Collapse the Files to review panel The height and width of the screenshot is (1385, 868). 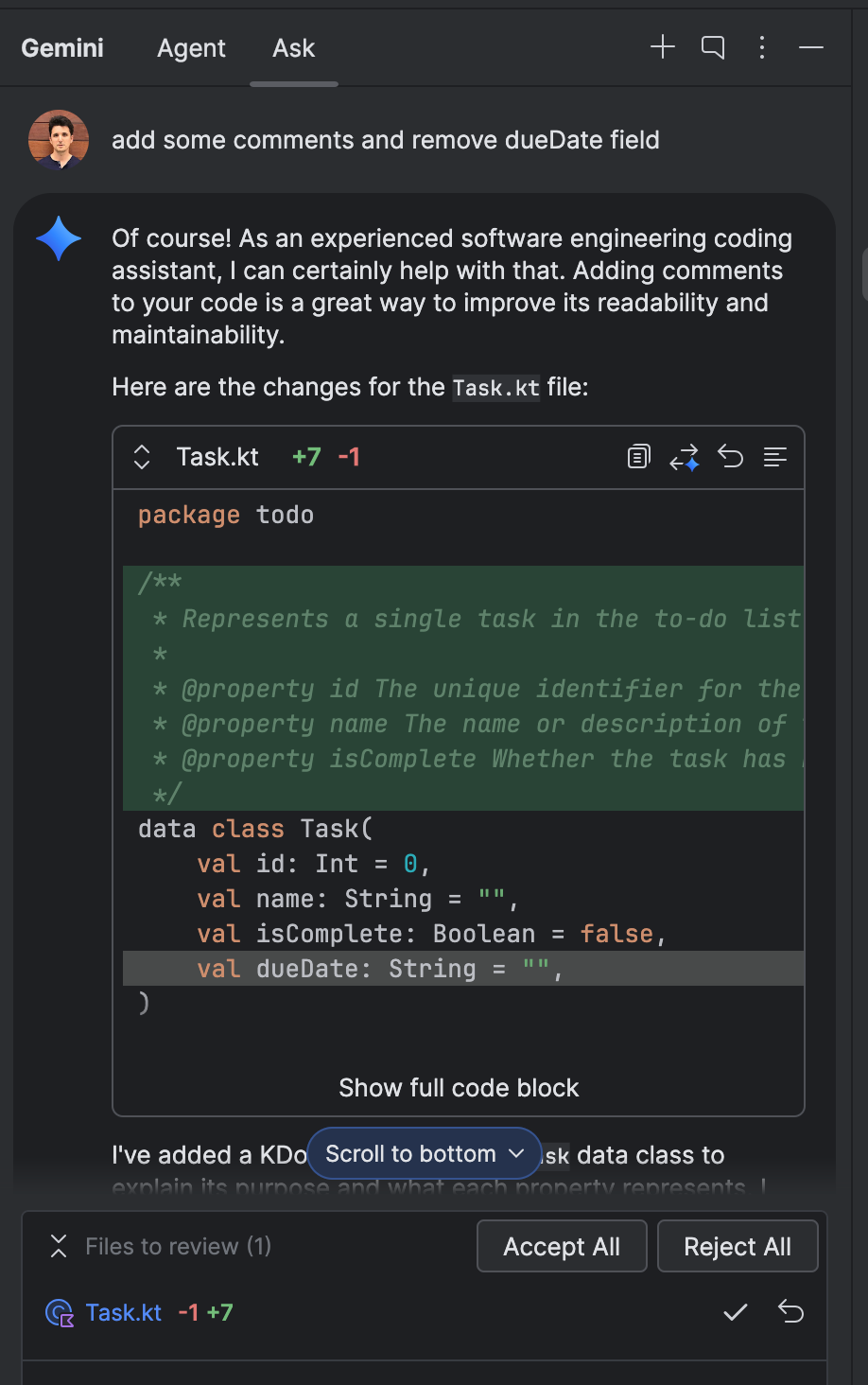[x=58, y=1246]
